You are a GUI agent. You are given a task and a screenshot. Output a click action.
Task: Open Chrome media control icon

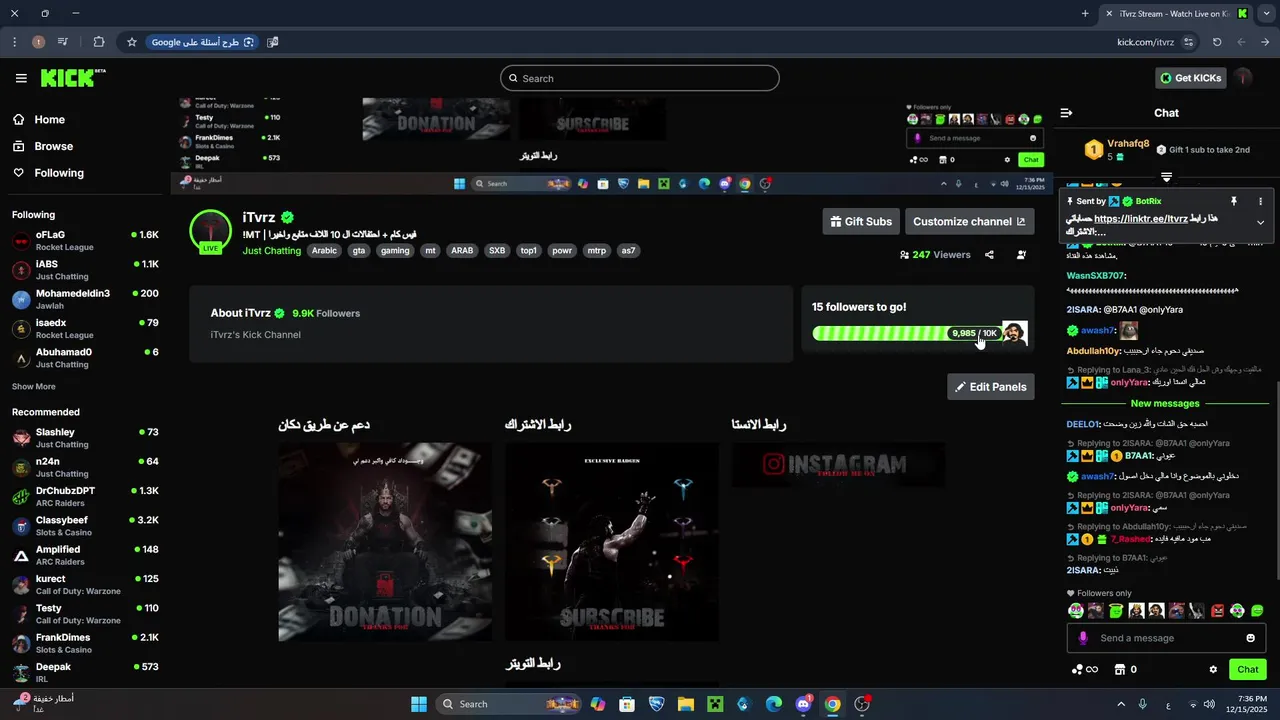click(x=63, y=42)
